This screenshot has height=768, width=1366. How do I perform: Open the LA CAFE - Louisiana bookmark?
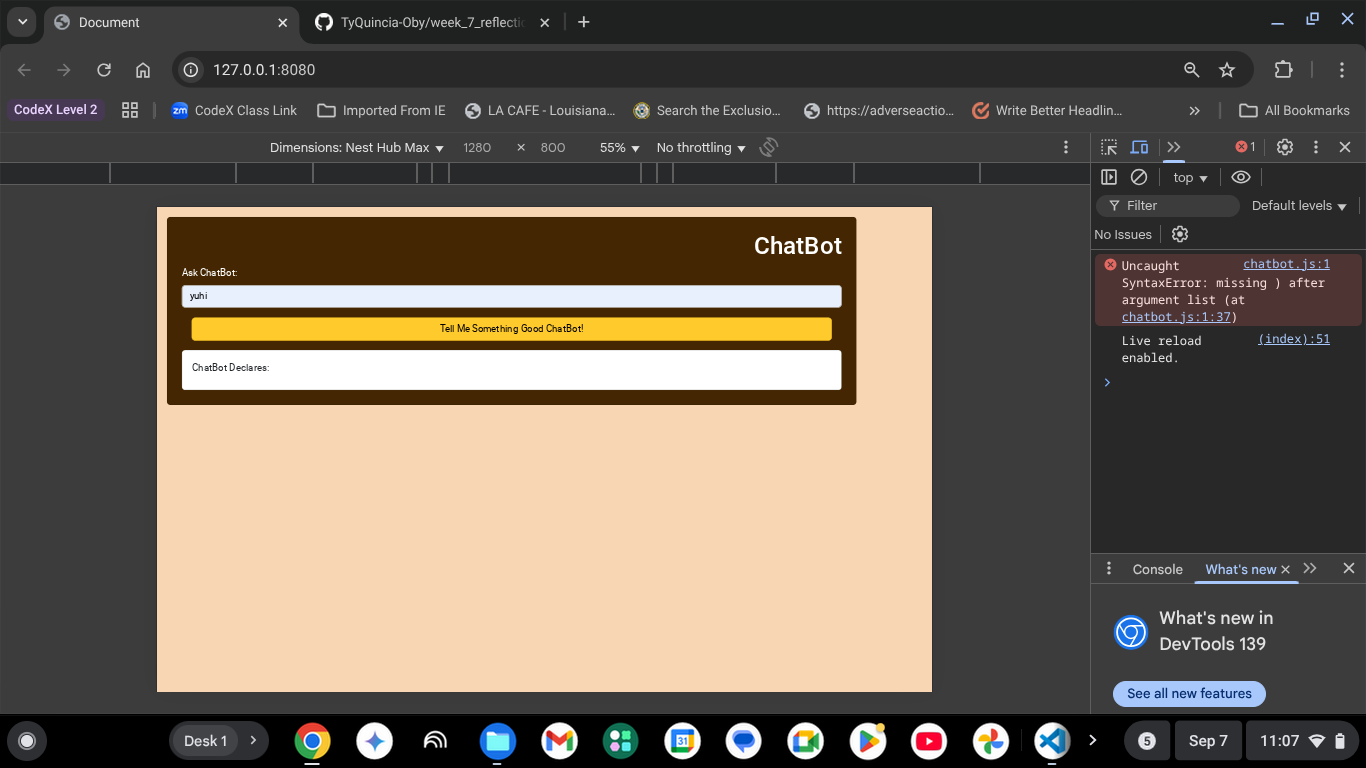(538, 111)
